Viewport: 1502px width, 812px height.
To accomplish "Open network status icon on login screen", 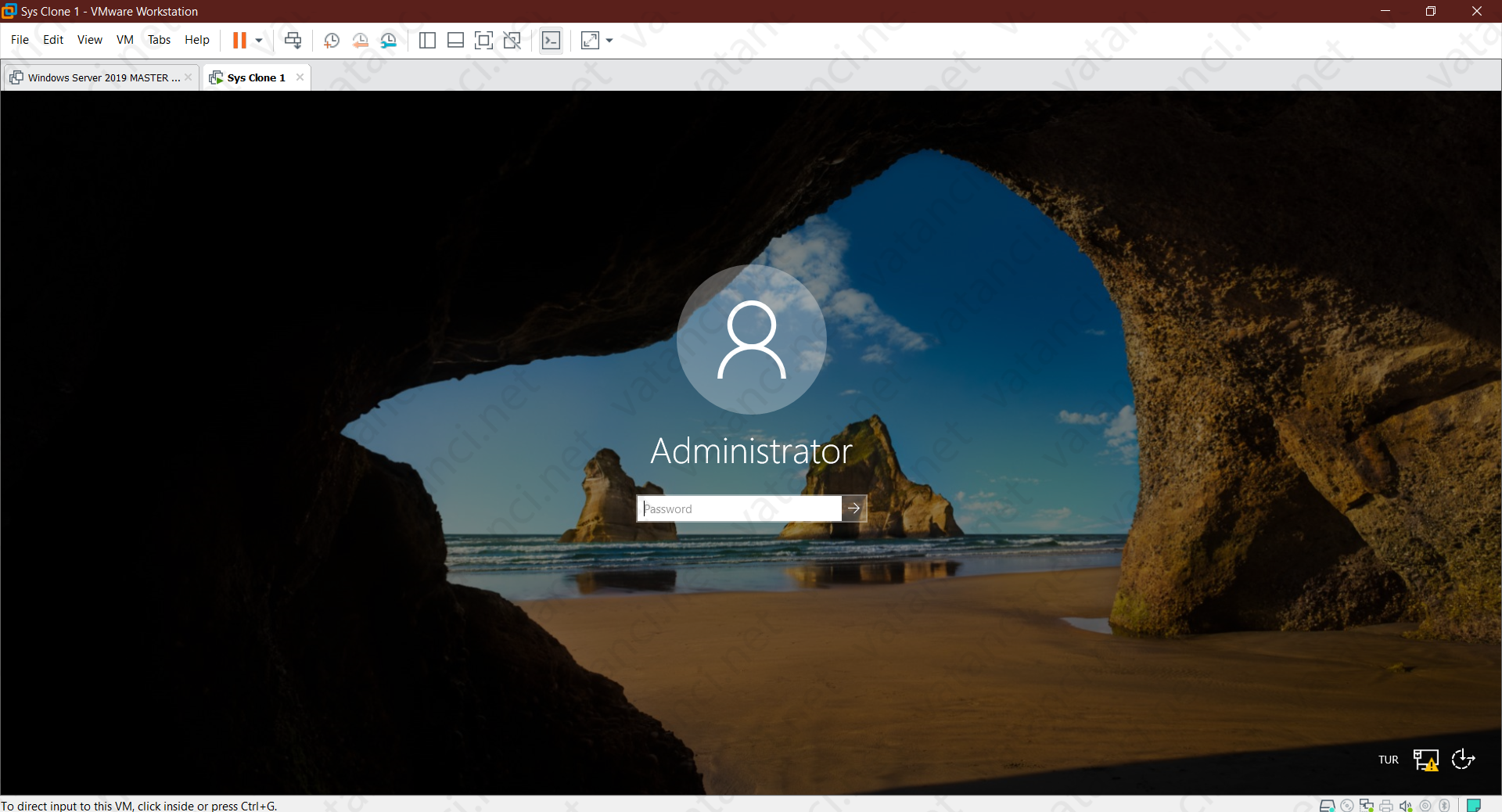I will (1425, 760).
